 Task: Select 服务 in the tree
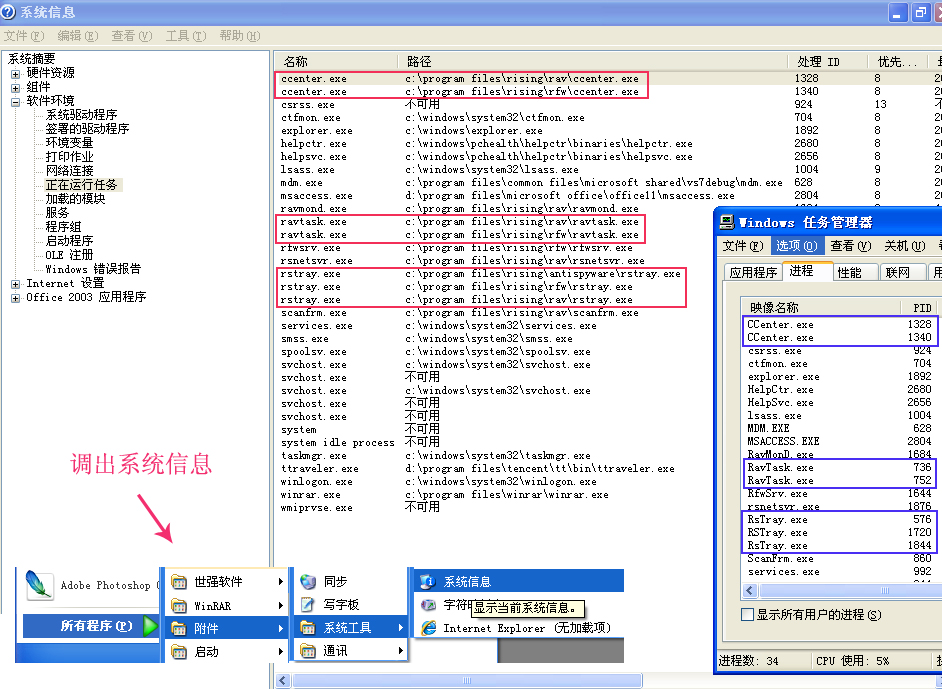(x=58, y=213)
